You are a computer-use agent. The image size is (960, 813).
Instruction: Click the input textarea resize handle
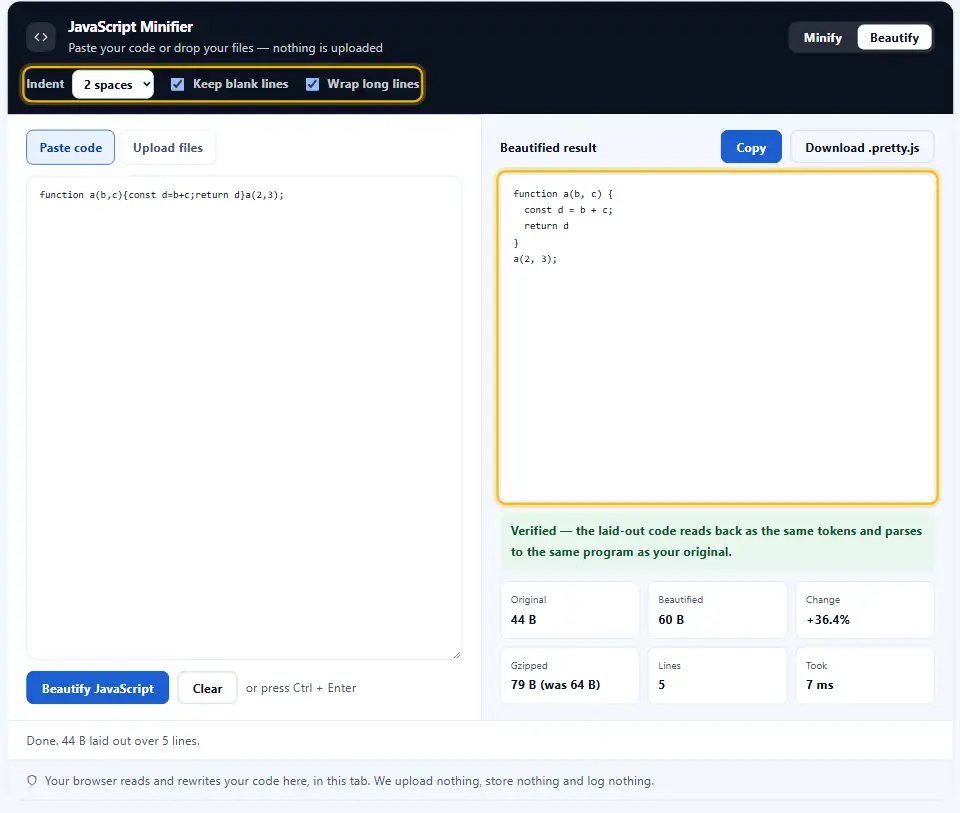tap(457, 654)
